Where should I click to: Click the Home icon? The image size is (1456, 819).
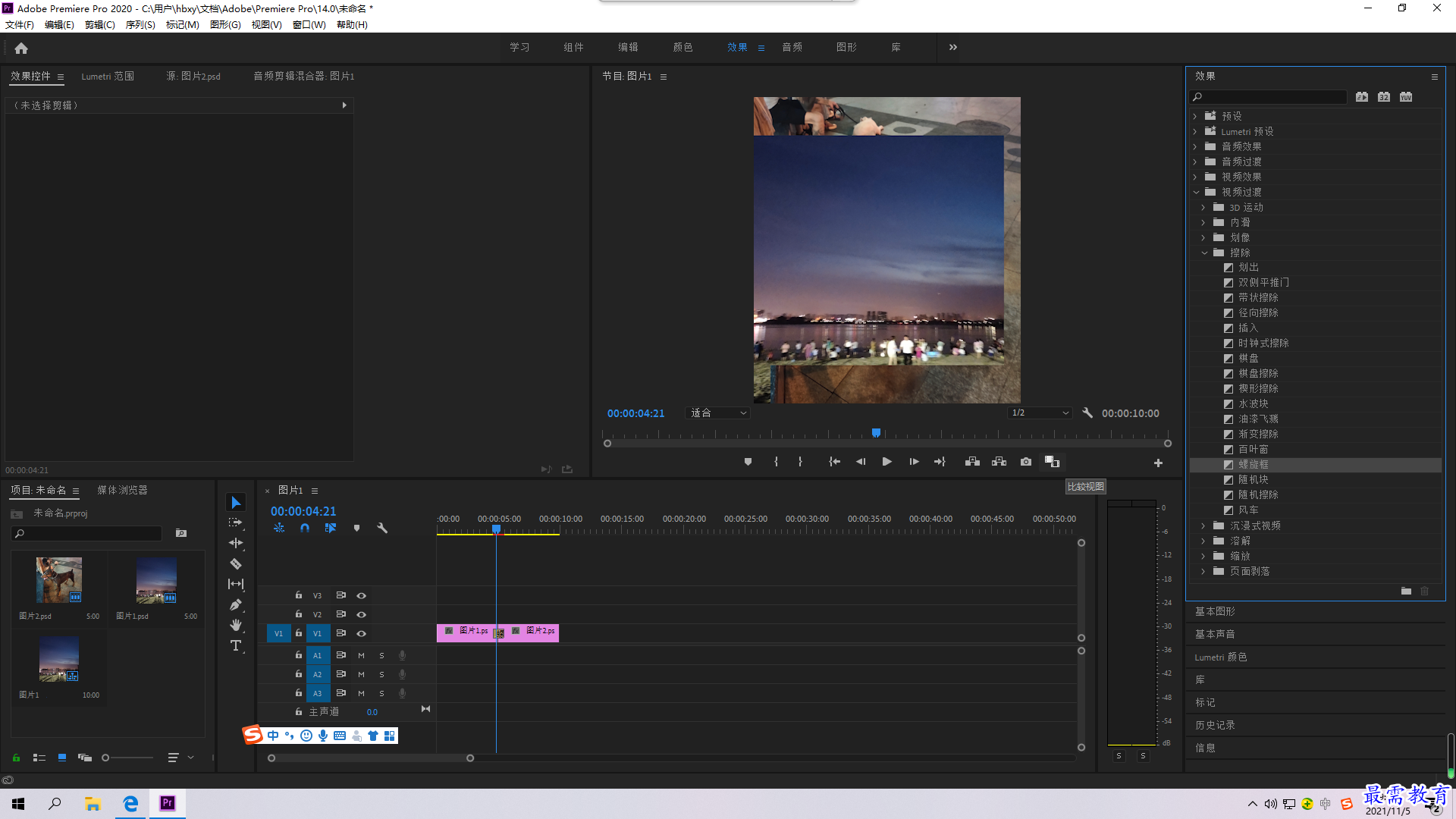click(x=21, y=48)
